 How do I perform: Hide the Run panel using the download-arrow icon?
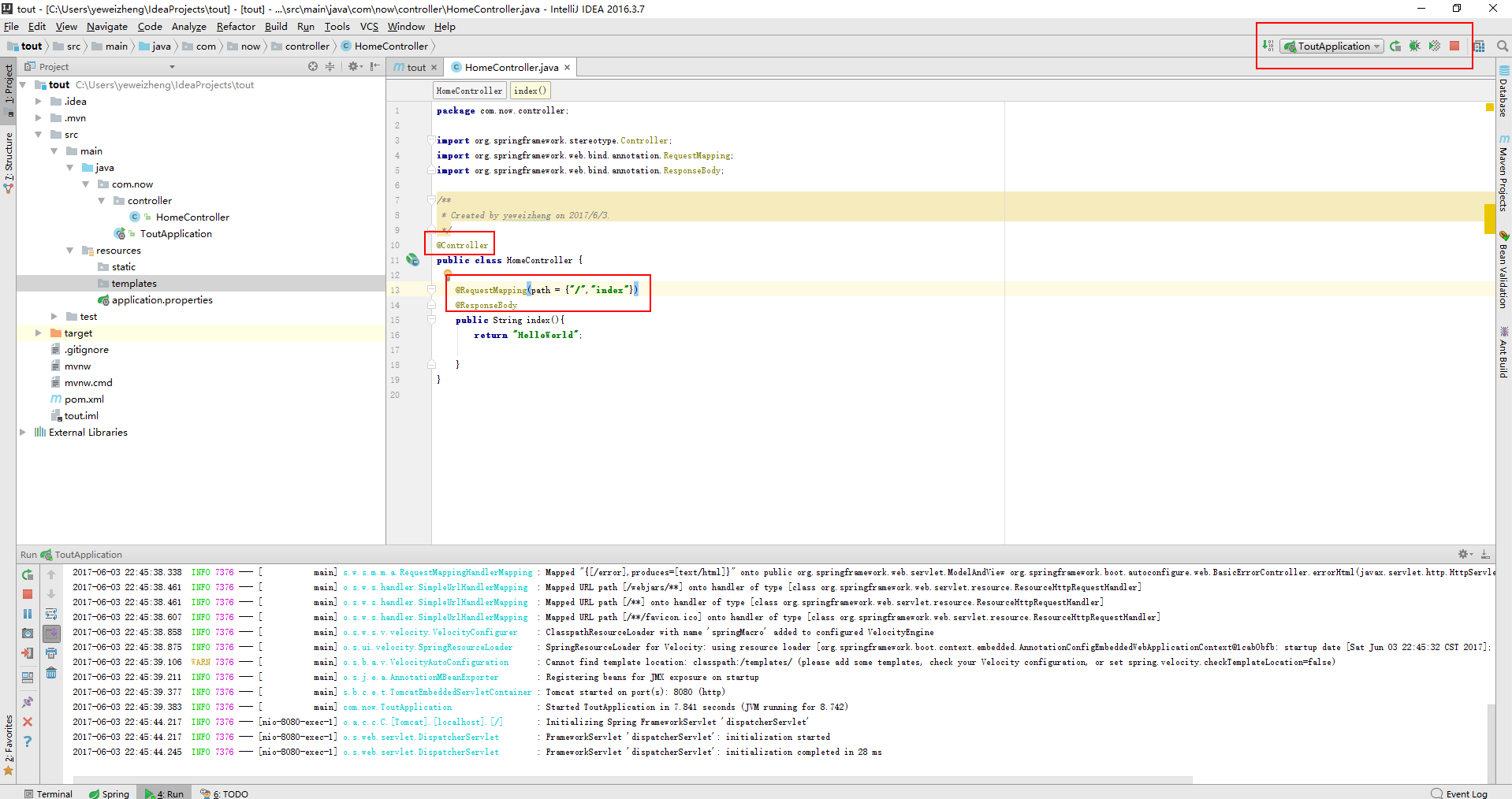click(1485, 554)
